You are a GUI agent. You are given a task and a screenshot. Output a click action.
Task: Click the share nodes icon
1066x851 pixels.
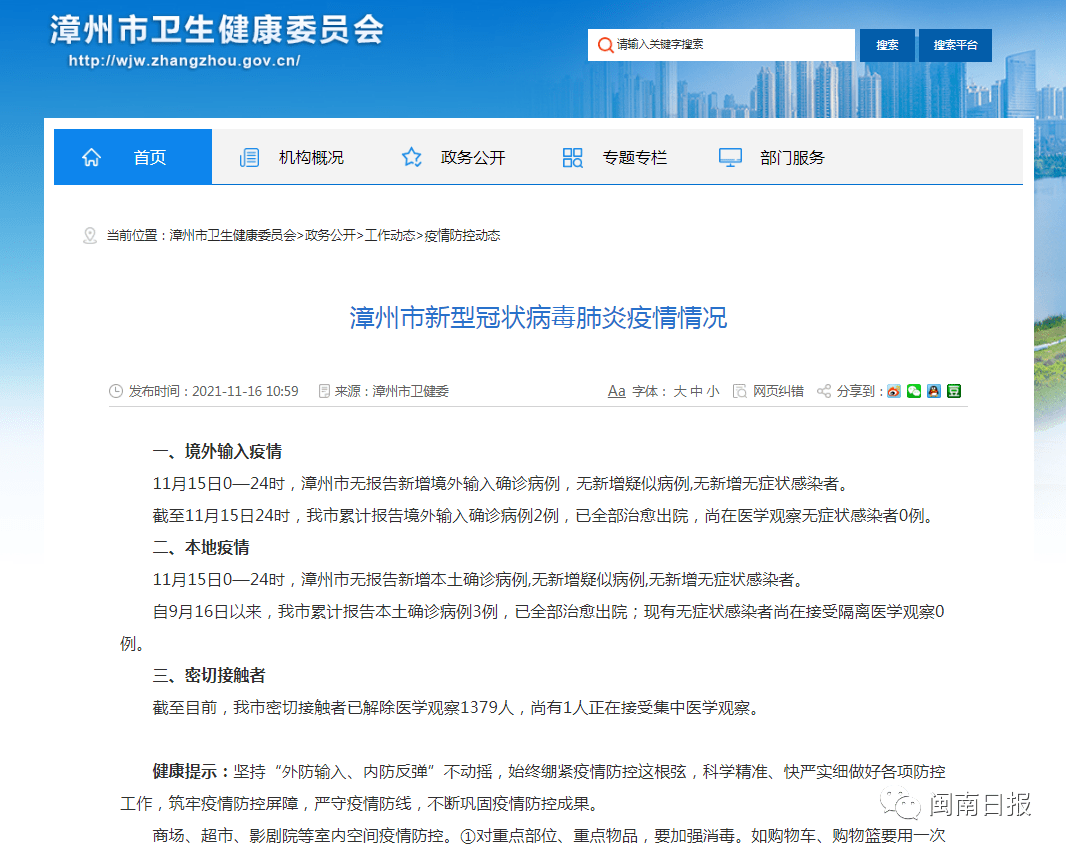824,391
